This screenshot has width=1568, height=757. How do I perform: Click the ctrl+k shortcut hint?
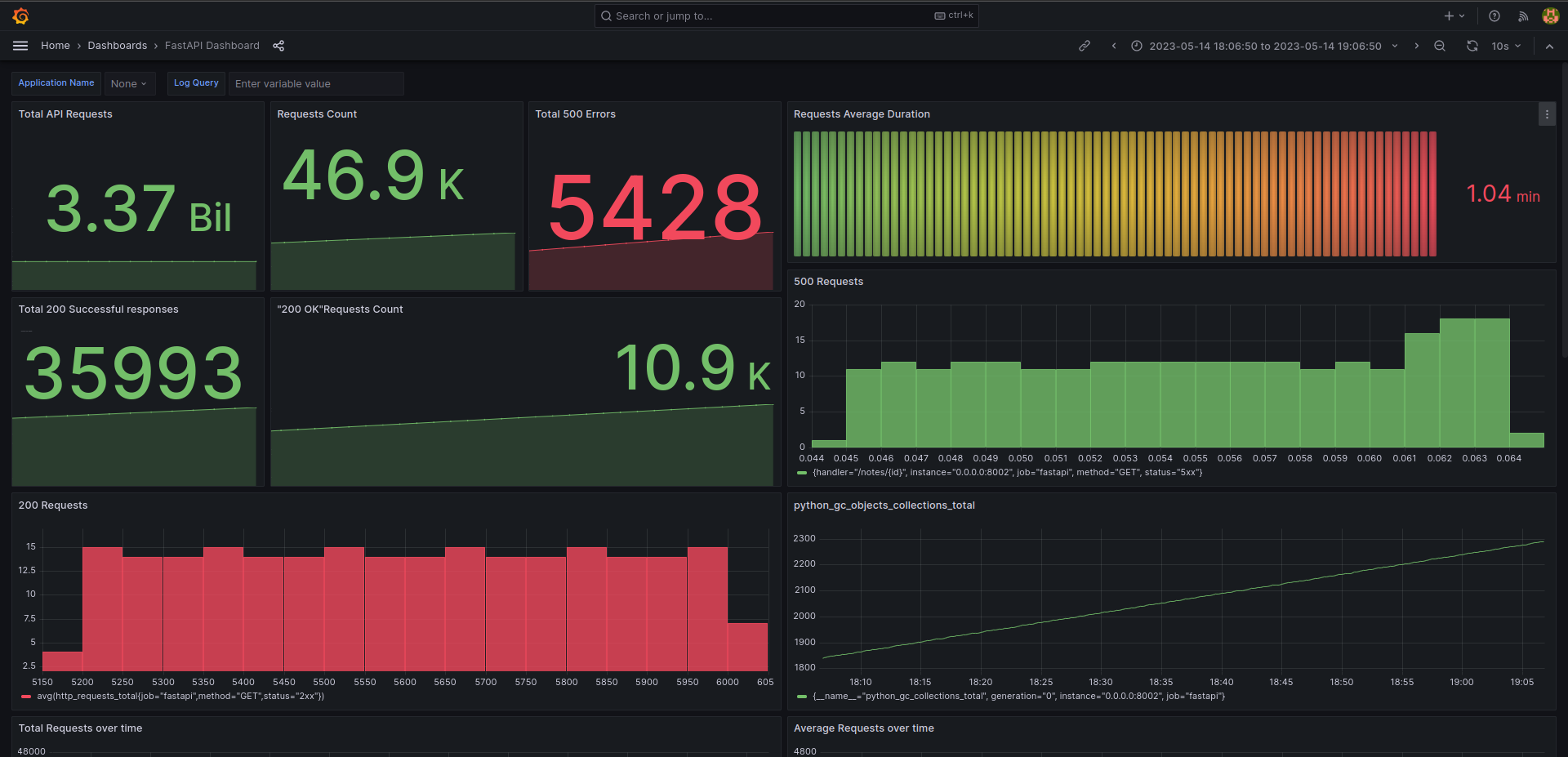[x=954, y=16]
